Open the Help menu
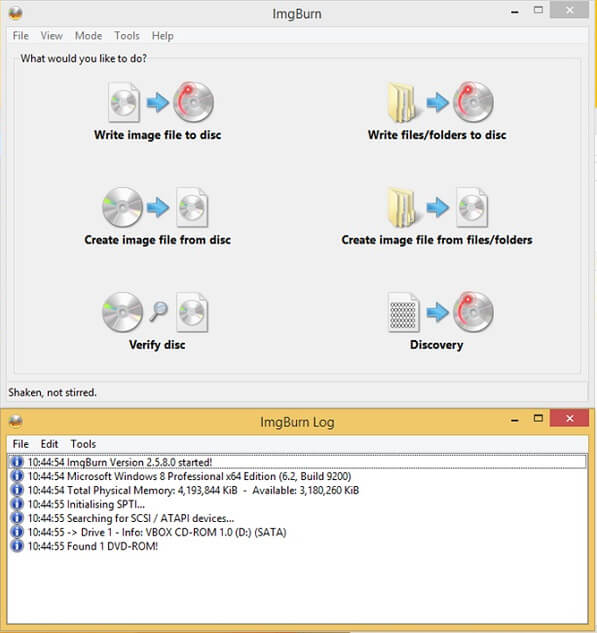This screenshot has width=597, height=633. coord(163,36)
